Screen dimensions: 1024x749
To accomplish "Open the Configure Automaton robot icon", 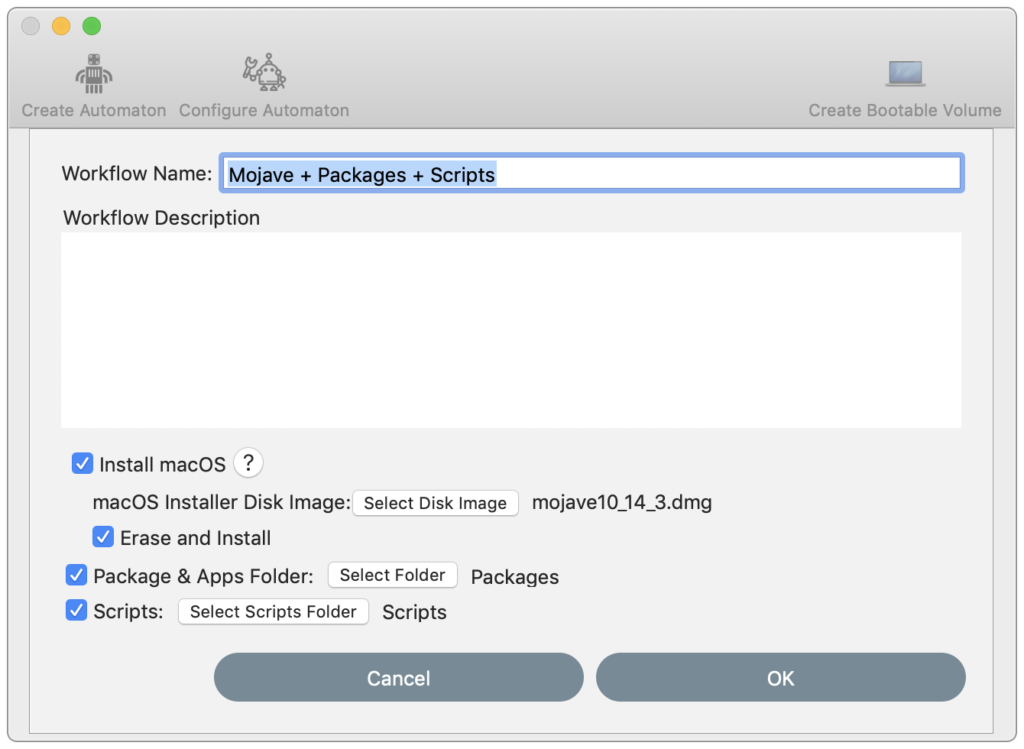I will pyautogui.click(x=264, y=72).
